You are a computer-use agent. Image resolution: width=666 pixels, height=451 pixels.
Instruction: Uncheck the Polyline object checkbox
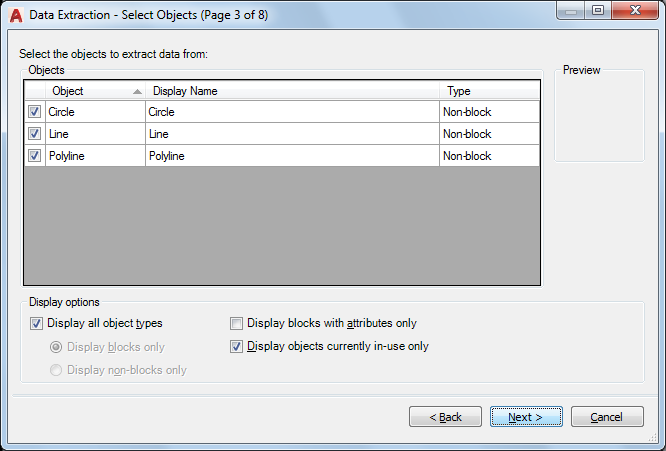tap(35, 156)
